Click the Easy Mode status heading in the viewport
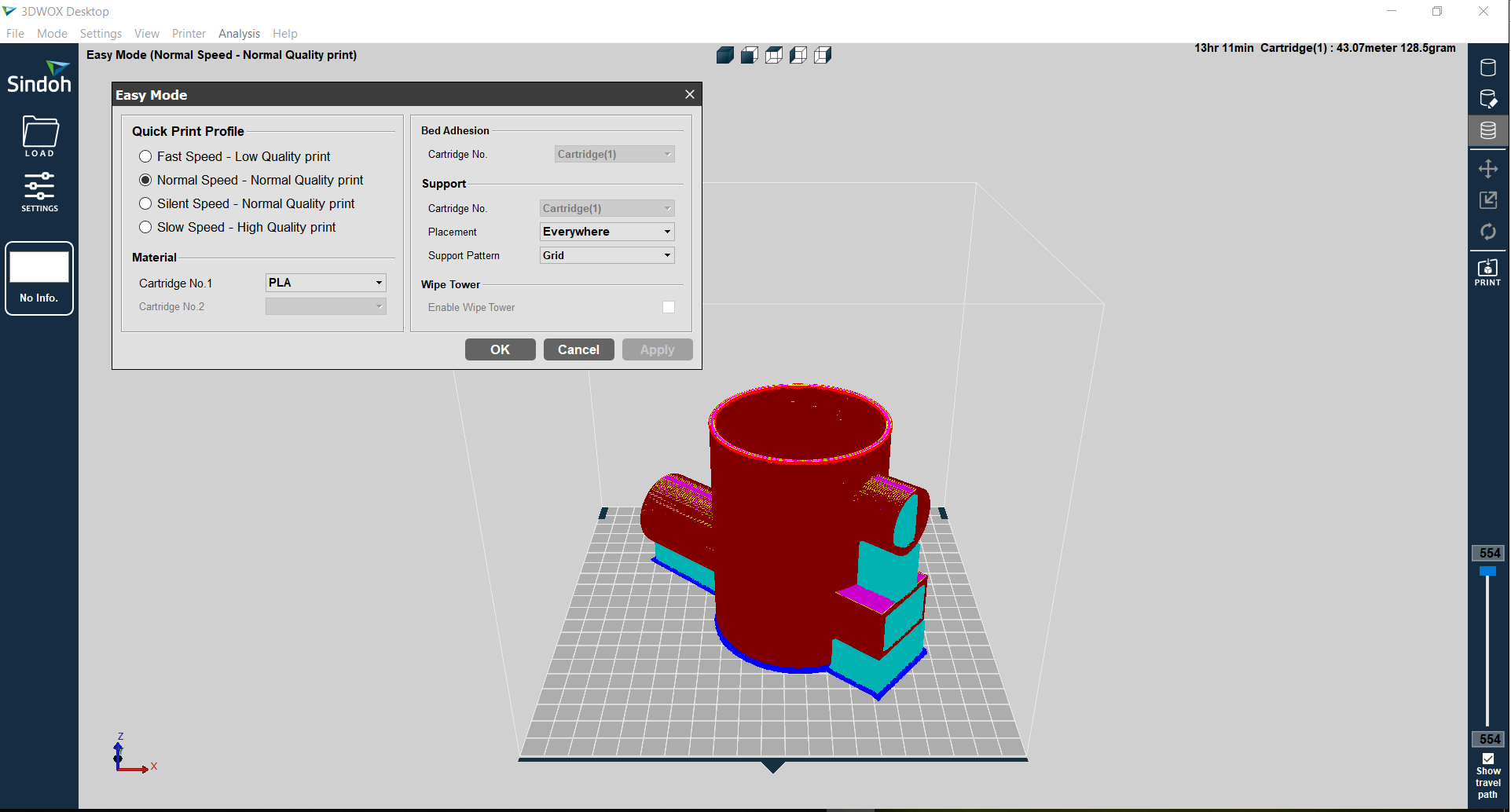The height and width of the screenshot is (812, 1511). (222, 55)
